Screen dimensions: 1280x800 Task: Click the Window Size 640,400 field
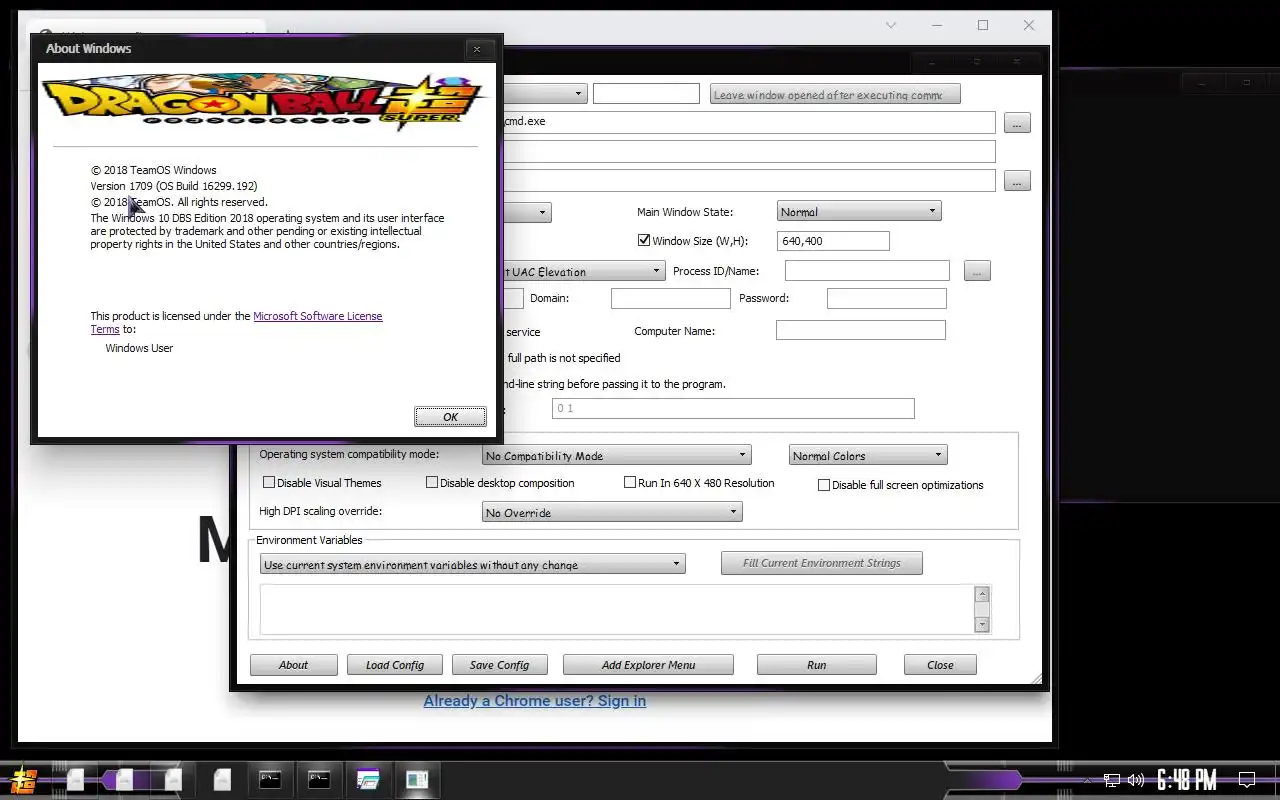[833, 241]
